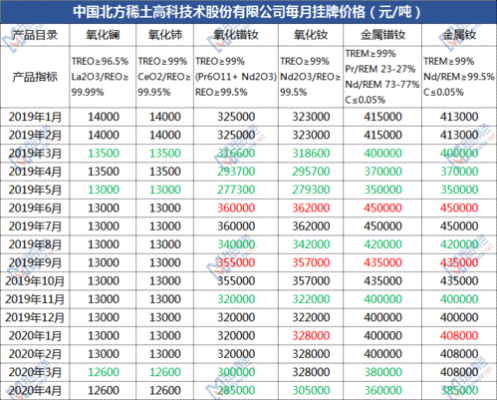Select the 2019年8月 row label

pyautogui.click(x=35, y=244)
